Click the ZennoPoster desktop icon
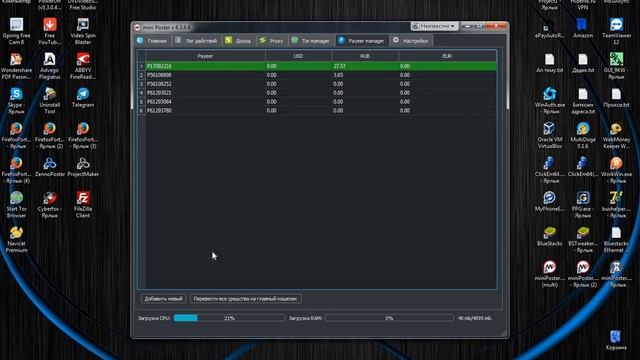 point(50,167)
